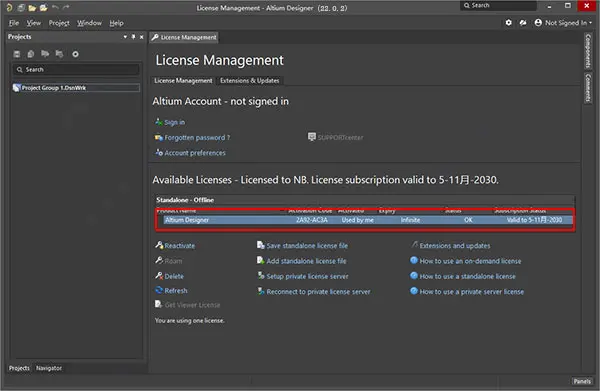Click the Reactivate license icon
This screenshot has height=391, width=600.
159,245
